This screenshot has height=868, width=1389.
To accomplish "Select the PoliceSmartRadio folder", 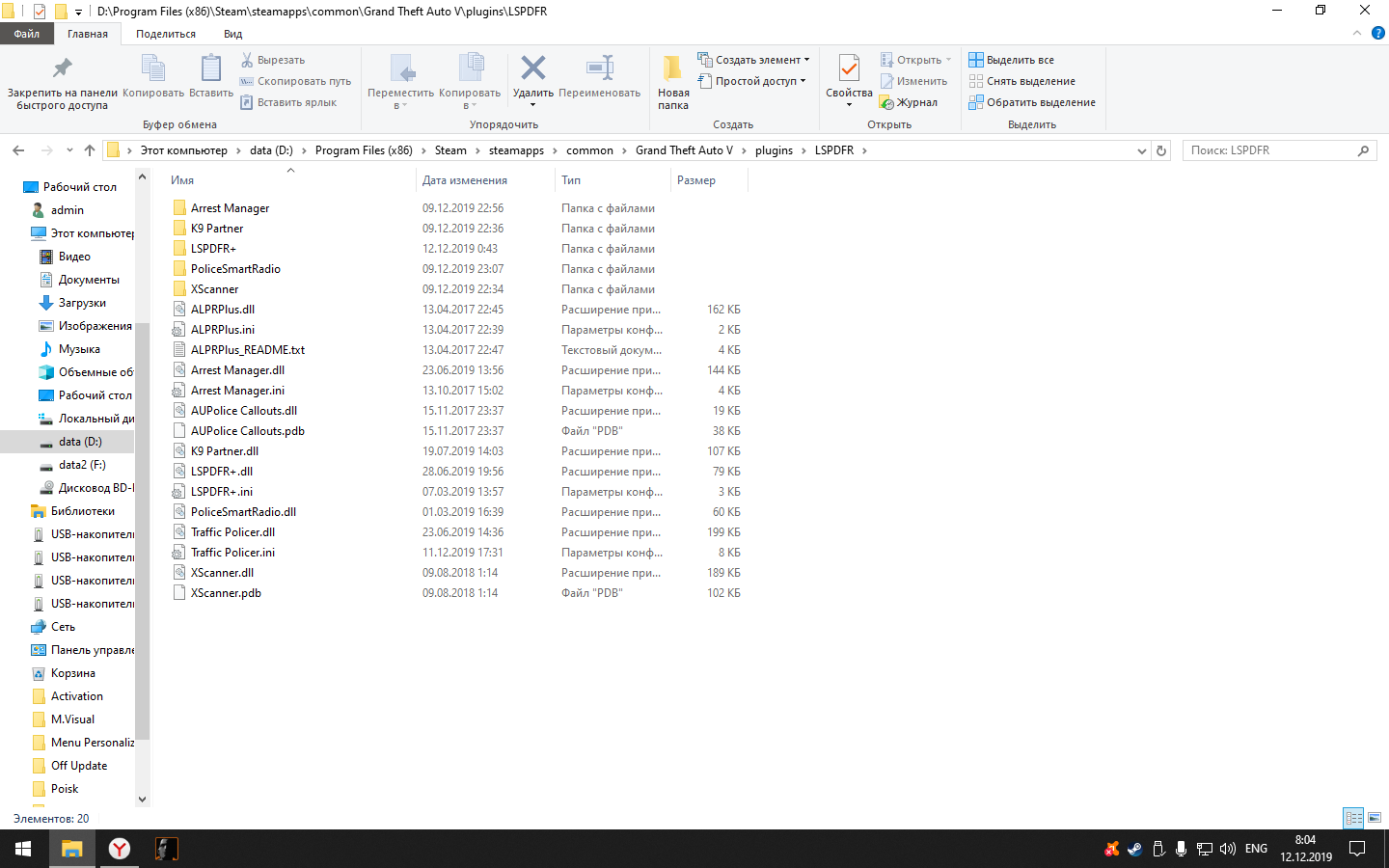I will [235, 269].
